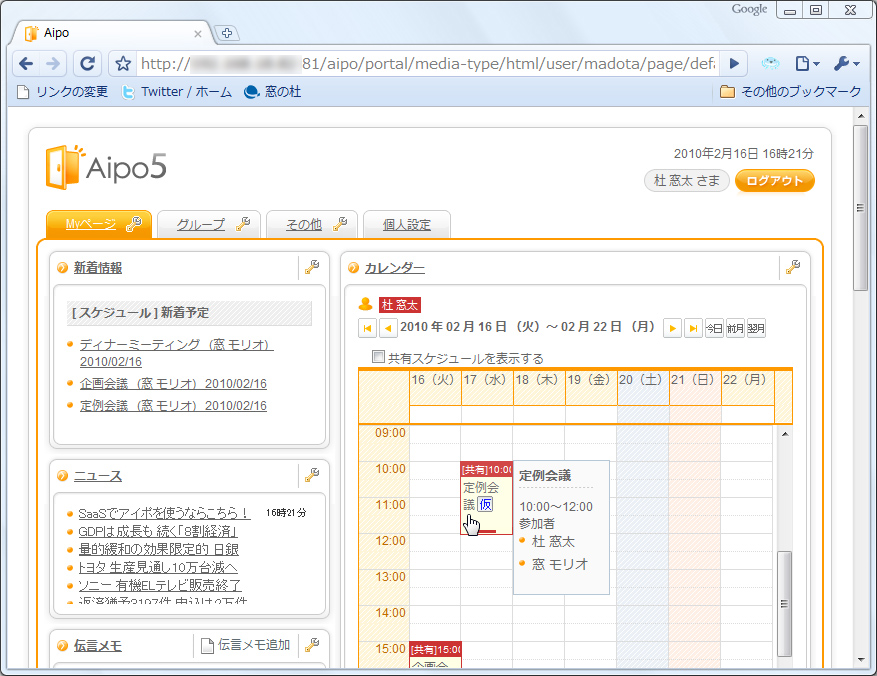Jump to last week with the ▶| arrow icon
Screen dimensions: 877x676
691,328
